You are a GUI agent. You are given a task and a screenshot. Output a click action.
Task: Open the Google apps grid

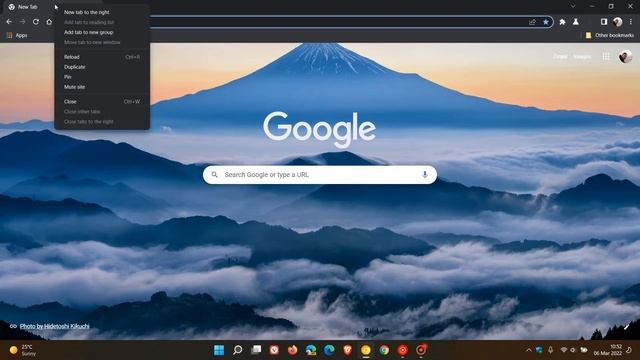pyautogui.click(x=606, y=57)
